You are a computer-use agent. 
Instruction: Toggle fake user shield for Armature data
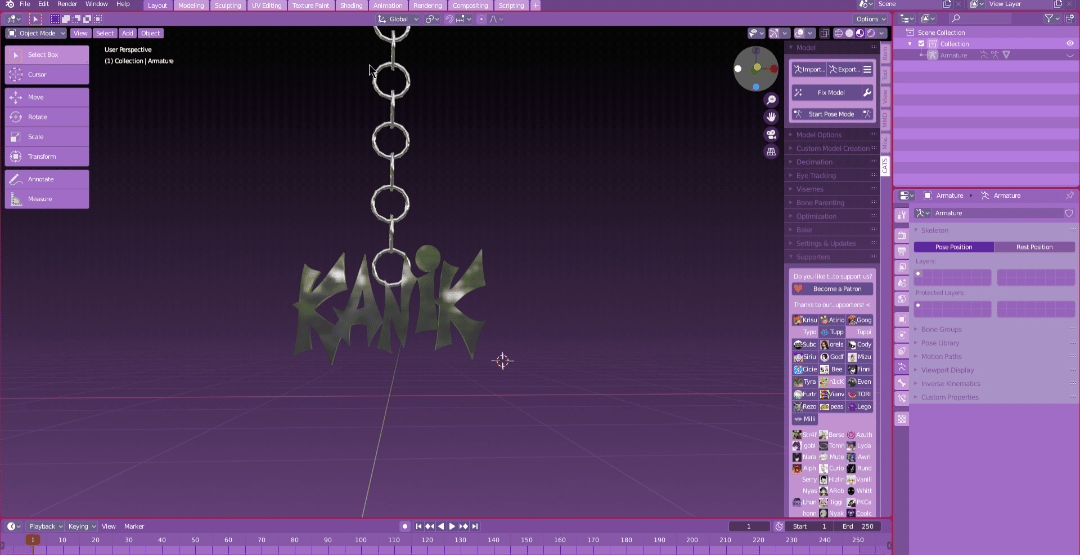(1069, 213)
